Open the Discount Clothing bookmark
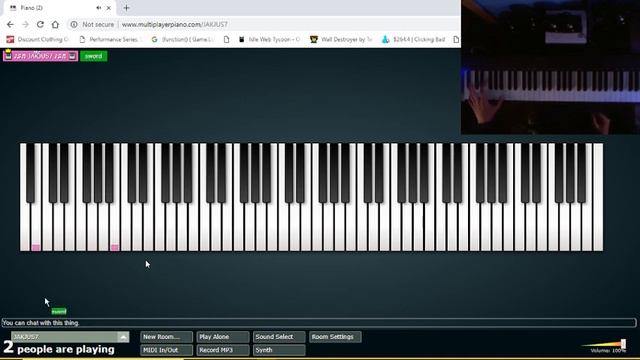The width and height of the screenshot is (640, 360). (x=38, y=39)
